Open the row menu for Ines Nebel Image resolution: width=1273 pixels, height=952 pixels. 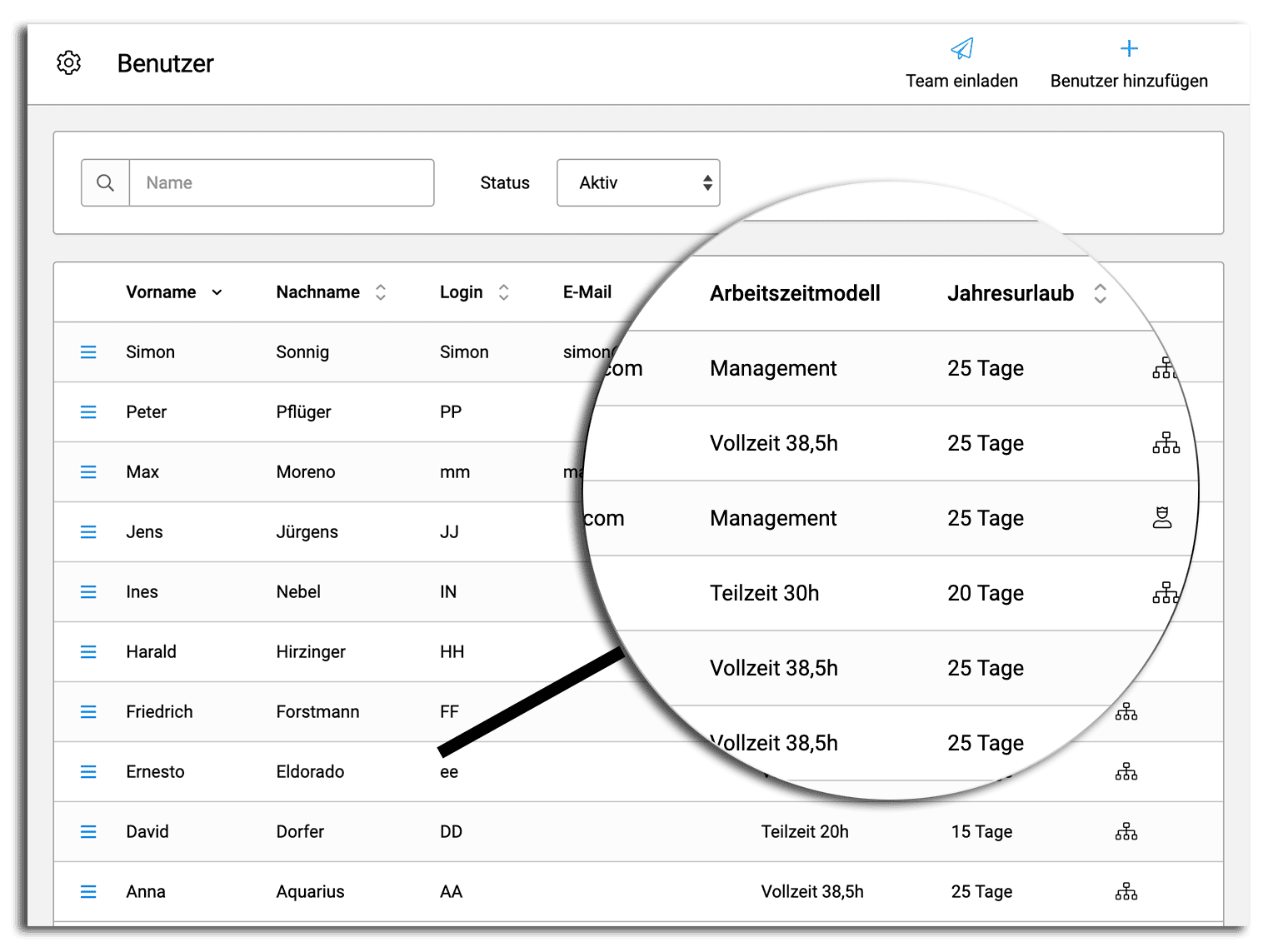tap(88, 592)
